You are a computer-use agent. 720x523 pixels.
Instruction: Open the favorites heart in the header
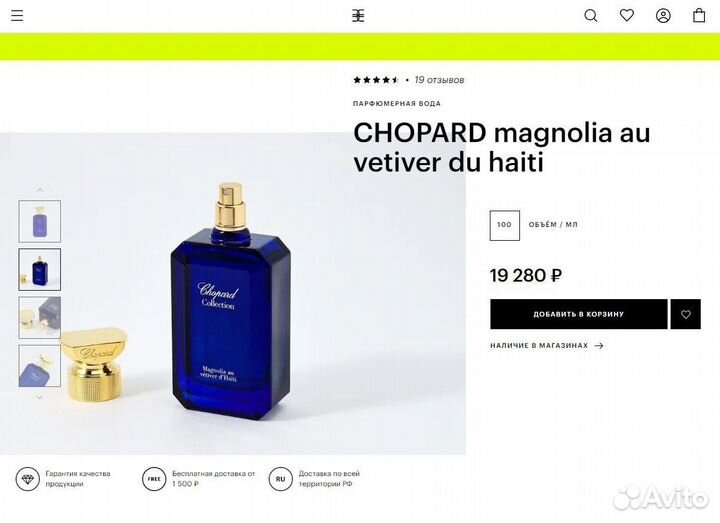(x=627, y=15)
